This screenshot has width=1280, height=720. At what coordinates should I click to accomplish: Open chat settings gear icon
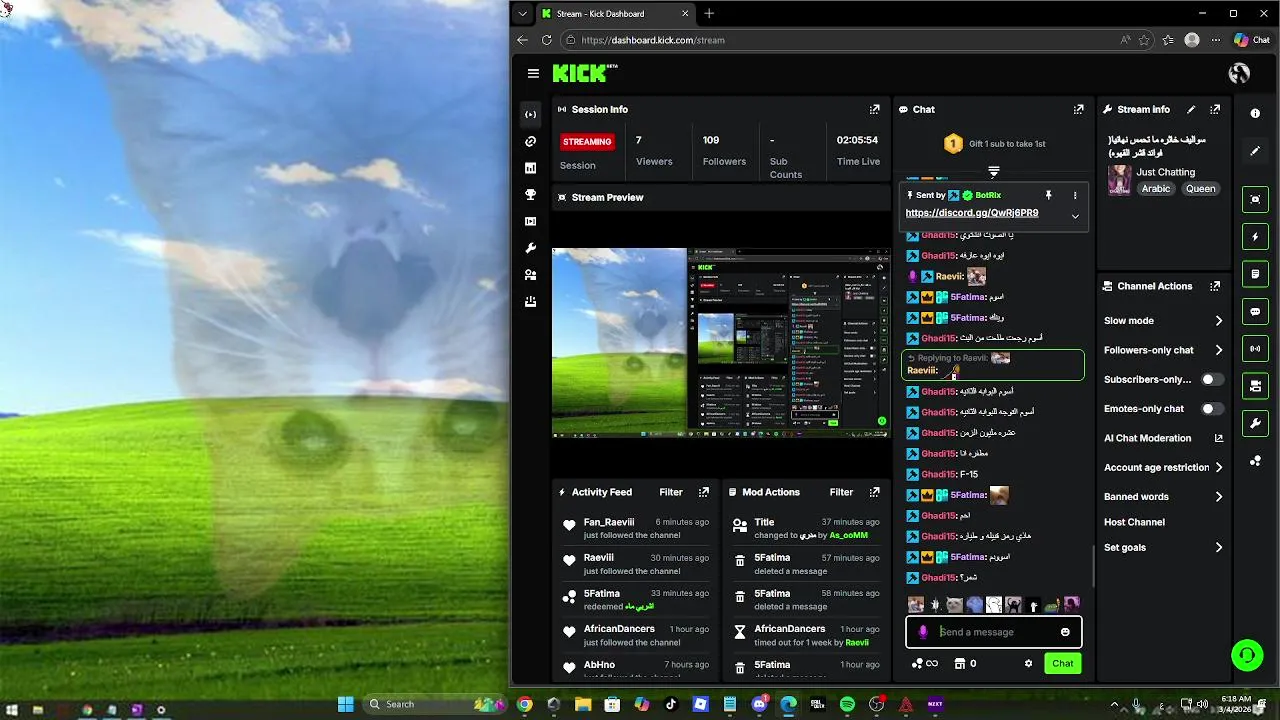tap(1028, 663)
